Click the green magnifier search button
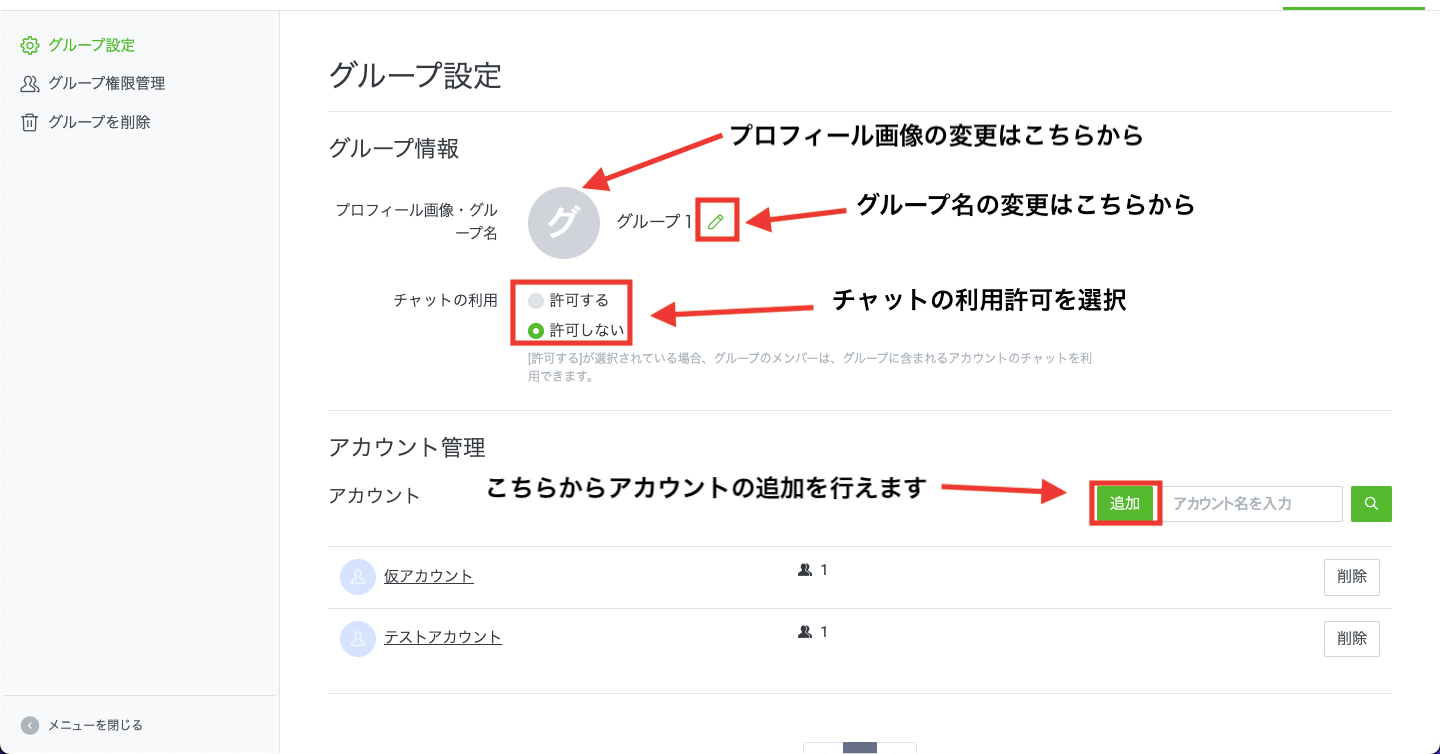1440x754 pixels. coord(1371,504)
